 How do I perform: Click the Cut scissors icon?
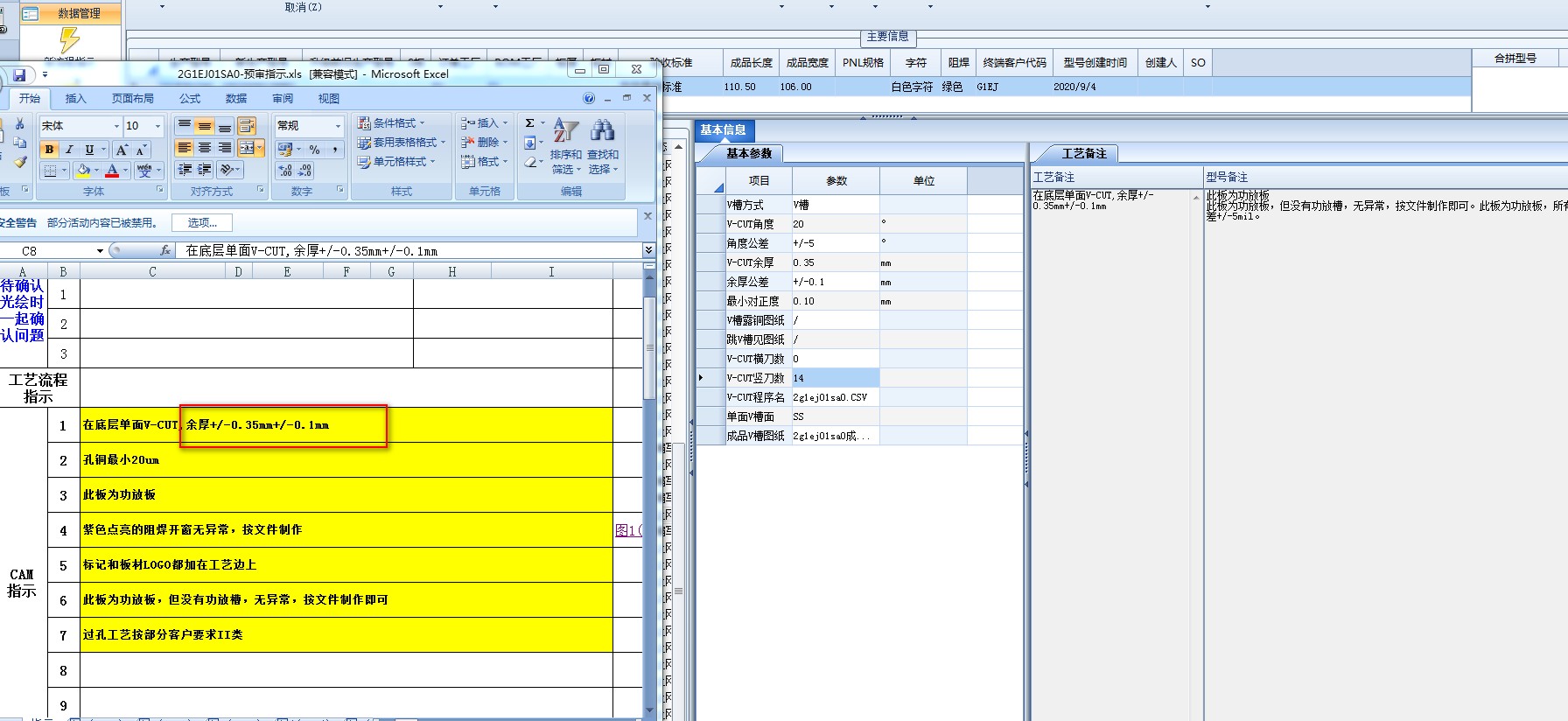(x=19, y=125)
